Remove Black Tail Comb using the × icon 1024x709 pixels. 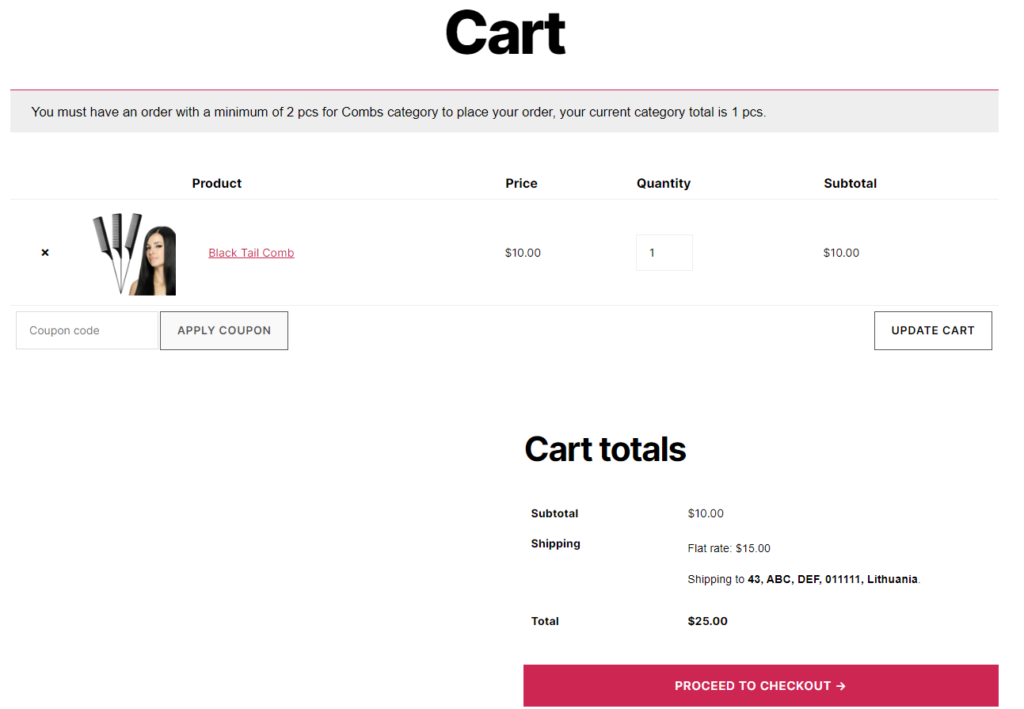pos(45,253)
